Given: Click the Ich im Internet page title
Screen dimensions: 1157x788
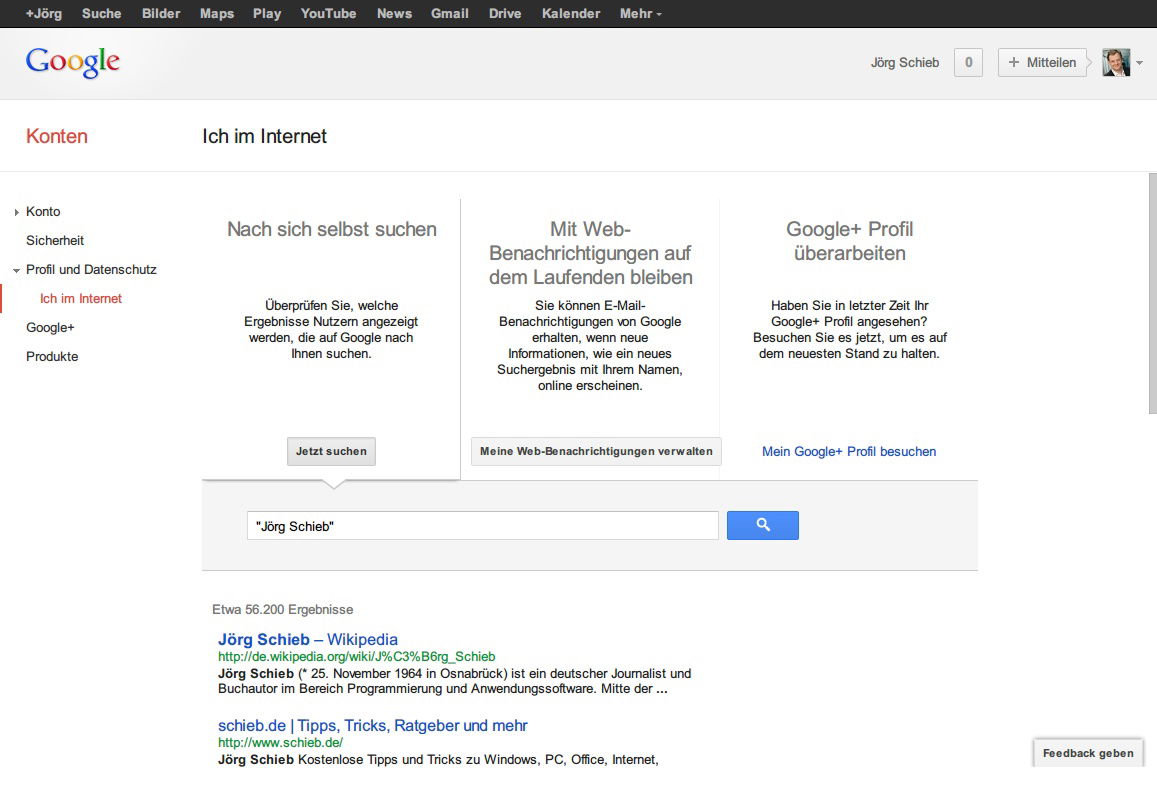Looking at the screenshot, I should click(x=264, y=136).
